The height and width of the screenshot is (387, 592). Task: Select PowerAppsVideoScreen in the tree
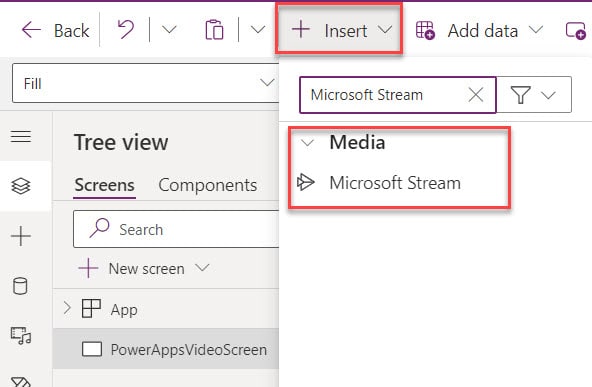[166, 349]
